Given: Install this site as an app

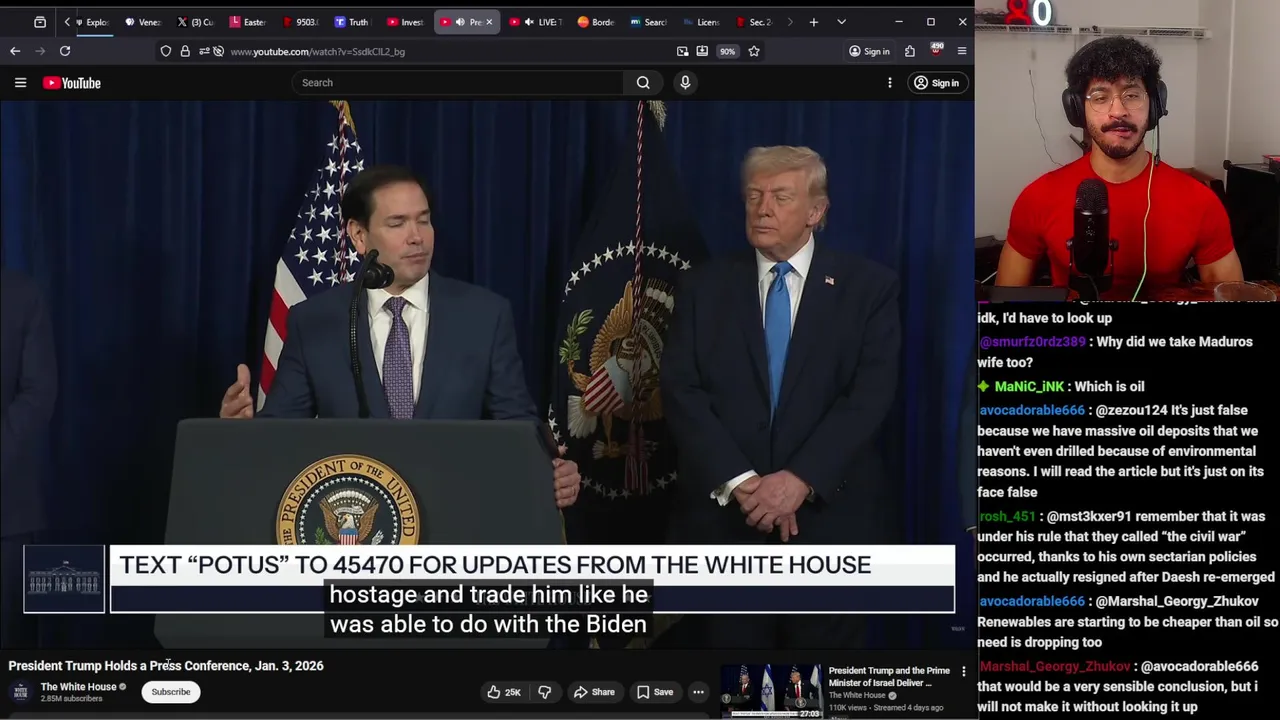Looking at the screenshot, I should tap(702, 51).
